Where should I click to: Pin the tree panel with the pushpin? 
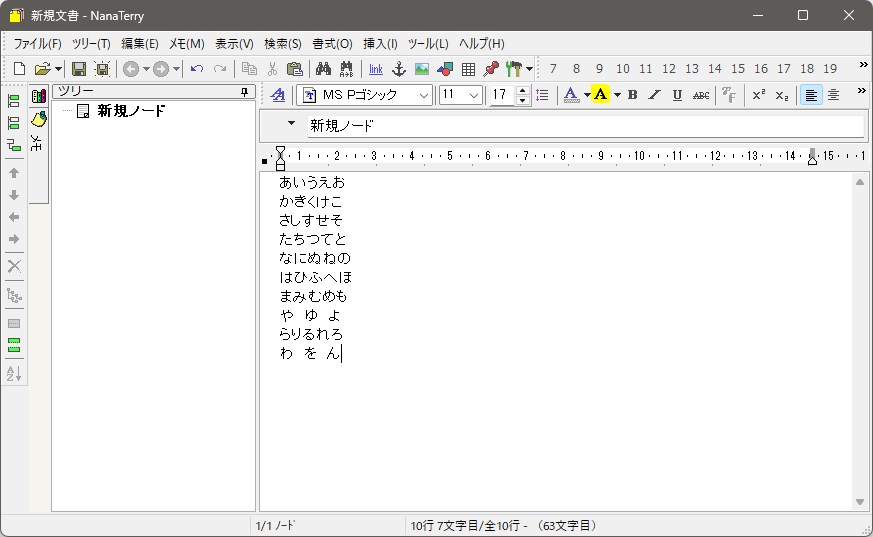244,92
